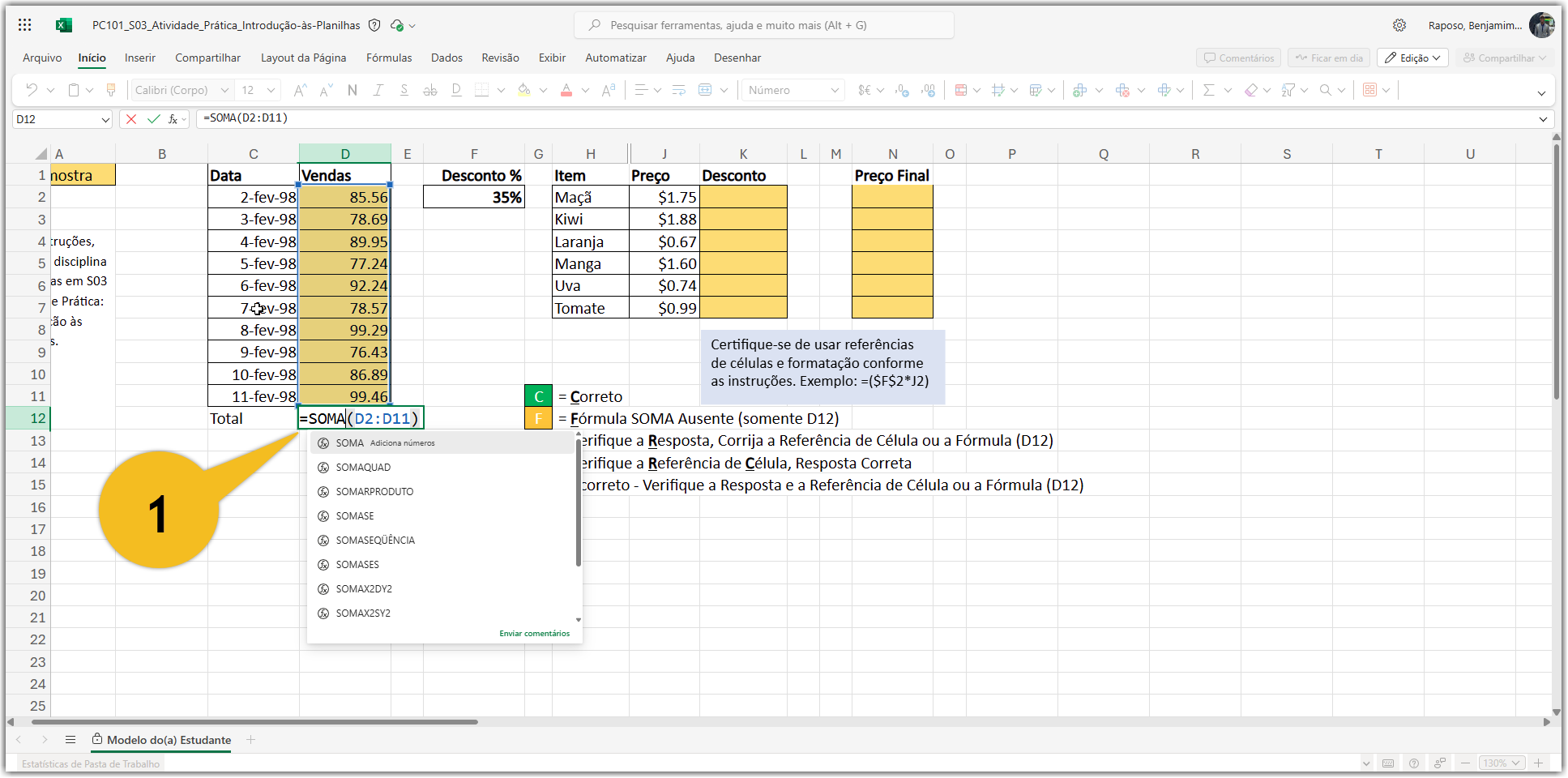This screenshot has width=1568, height=778.
Task: Click the Compartilhar button at top right
Action: tap(1505, 58)
